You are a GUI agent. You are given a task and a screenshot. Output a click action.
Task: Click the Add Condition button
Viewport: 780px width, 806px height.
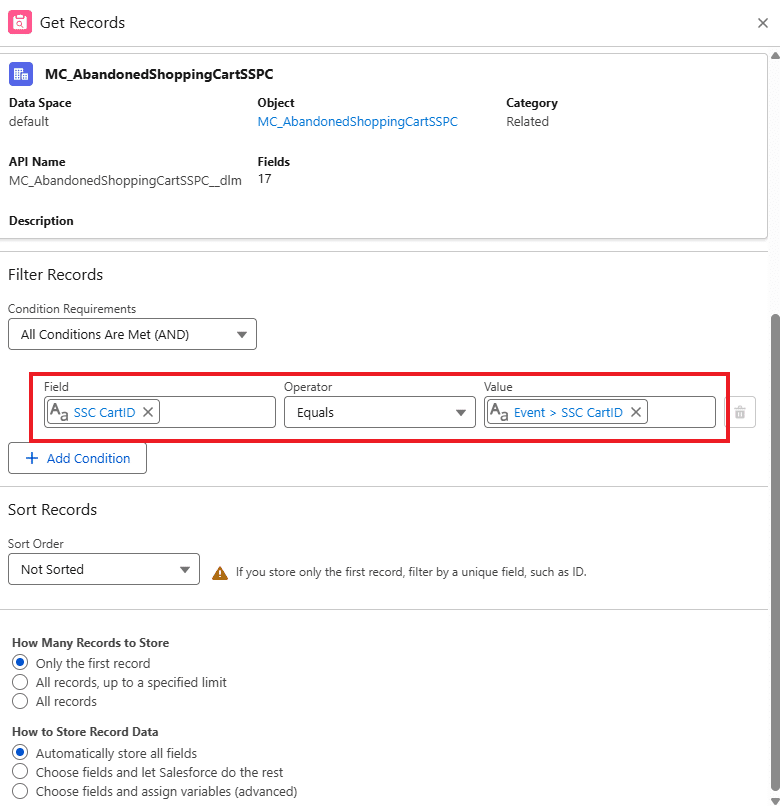click(77, 458)
